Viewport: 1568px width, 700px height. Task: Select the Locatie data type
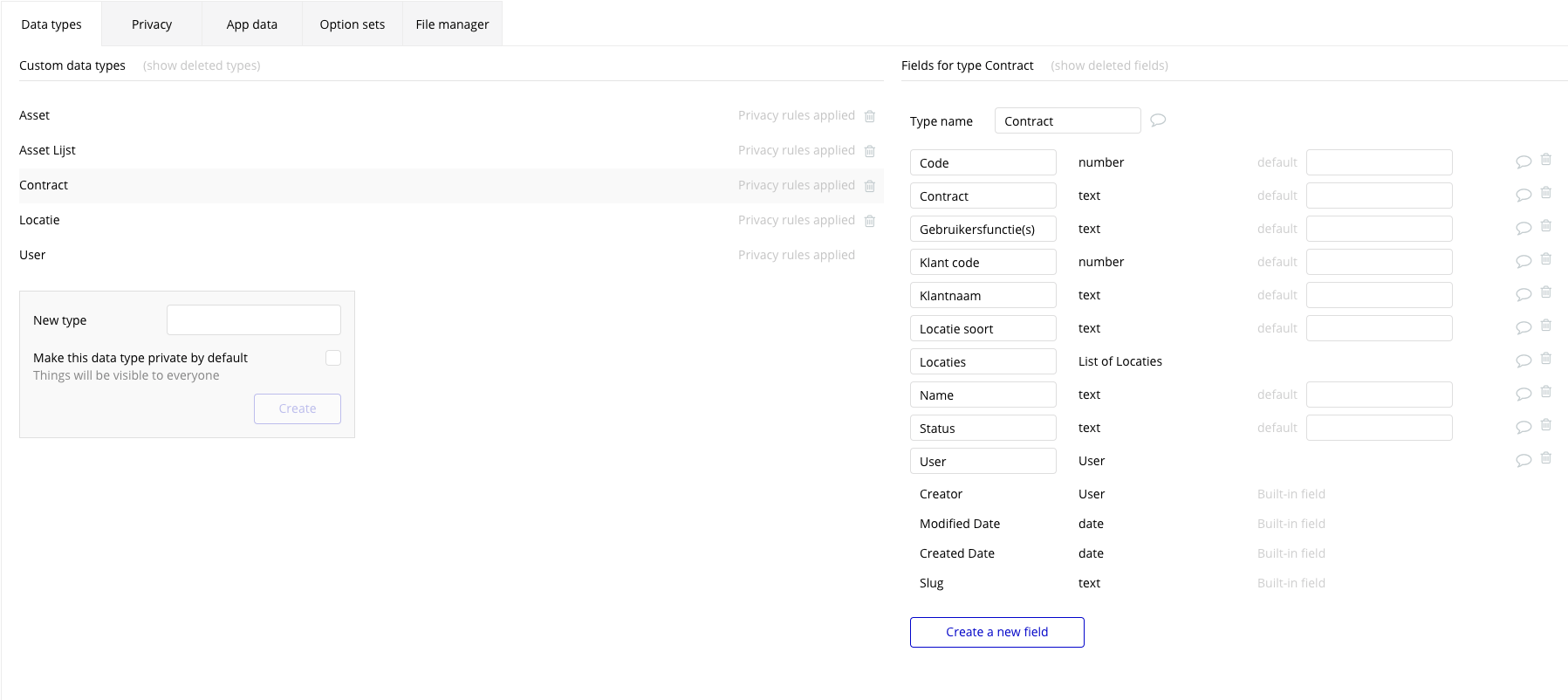[40, 220]
